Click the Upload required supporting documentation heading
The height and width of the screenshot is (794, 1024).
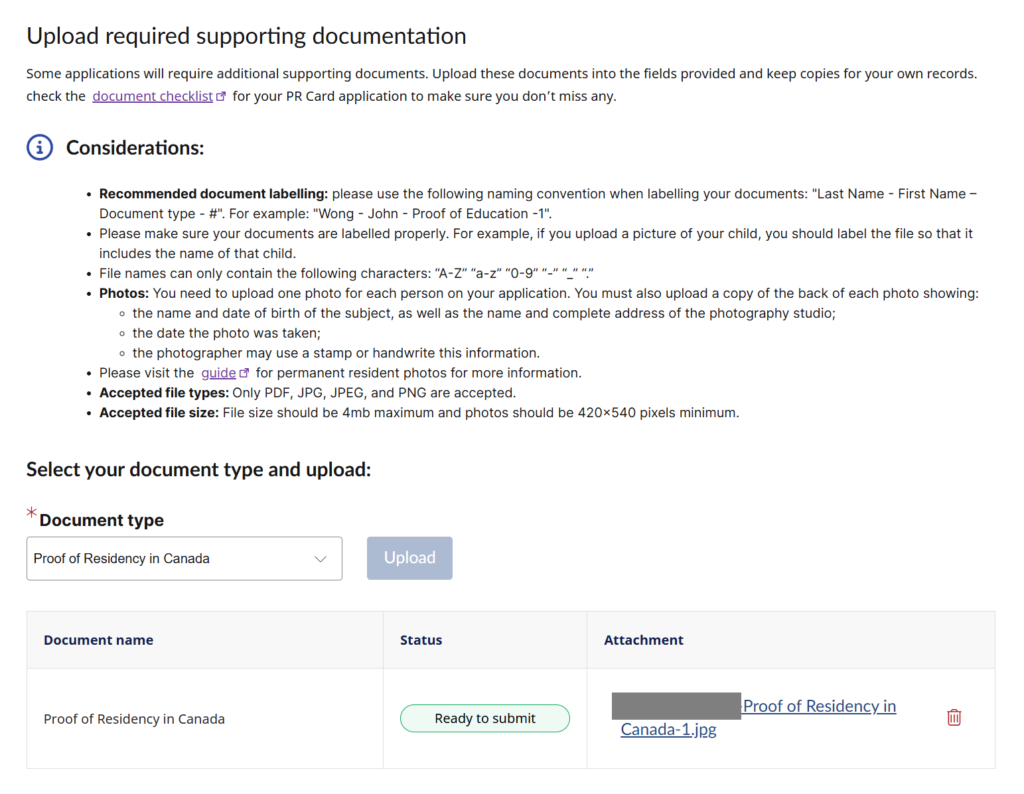[246, 37]
